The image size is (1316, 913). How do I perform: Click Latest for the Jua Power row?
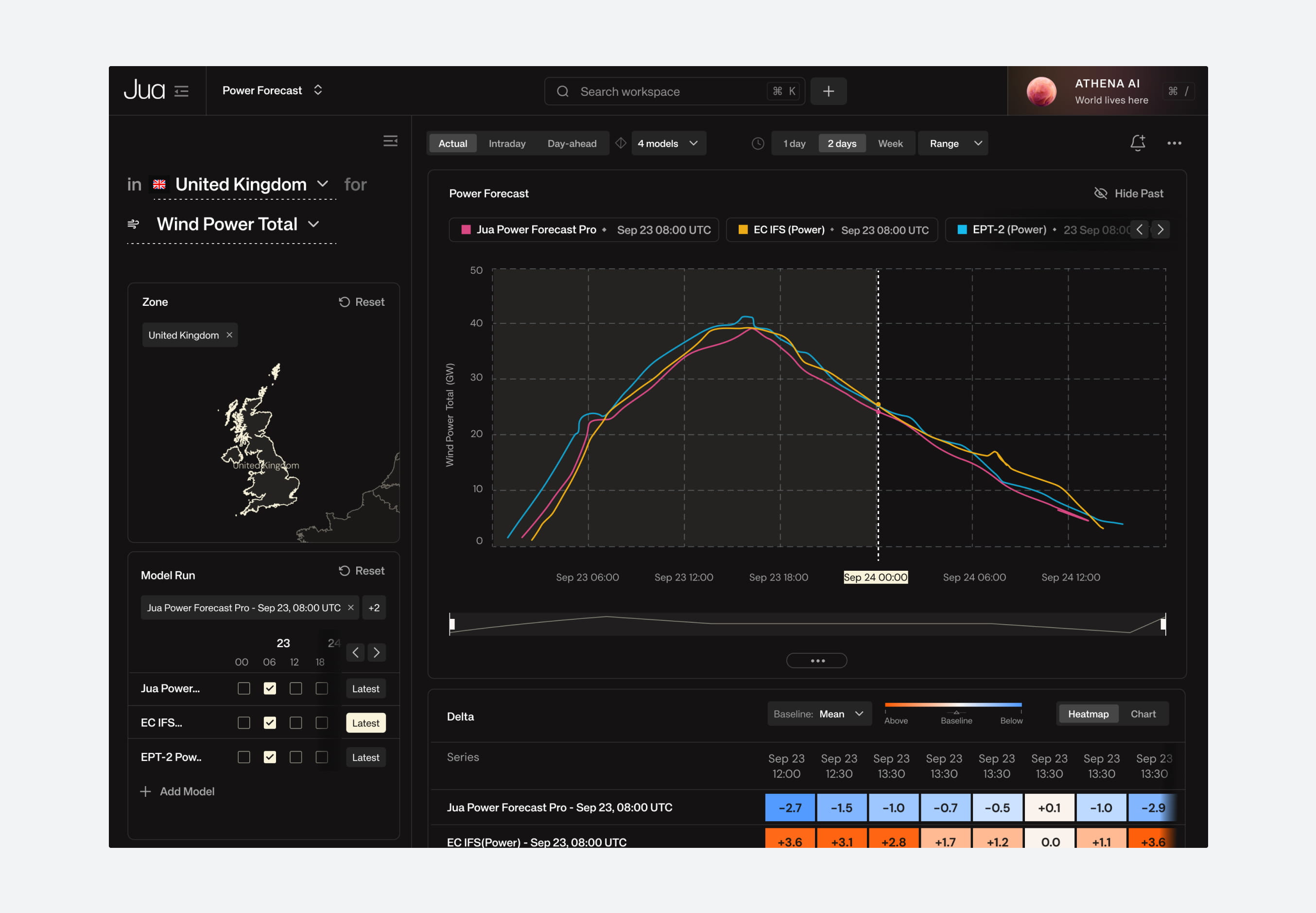pyautogui.click(x=366, y=689)
